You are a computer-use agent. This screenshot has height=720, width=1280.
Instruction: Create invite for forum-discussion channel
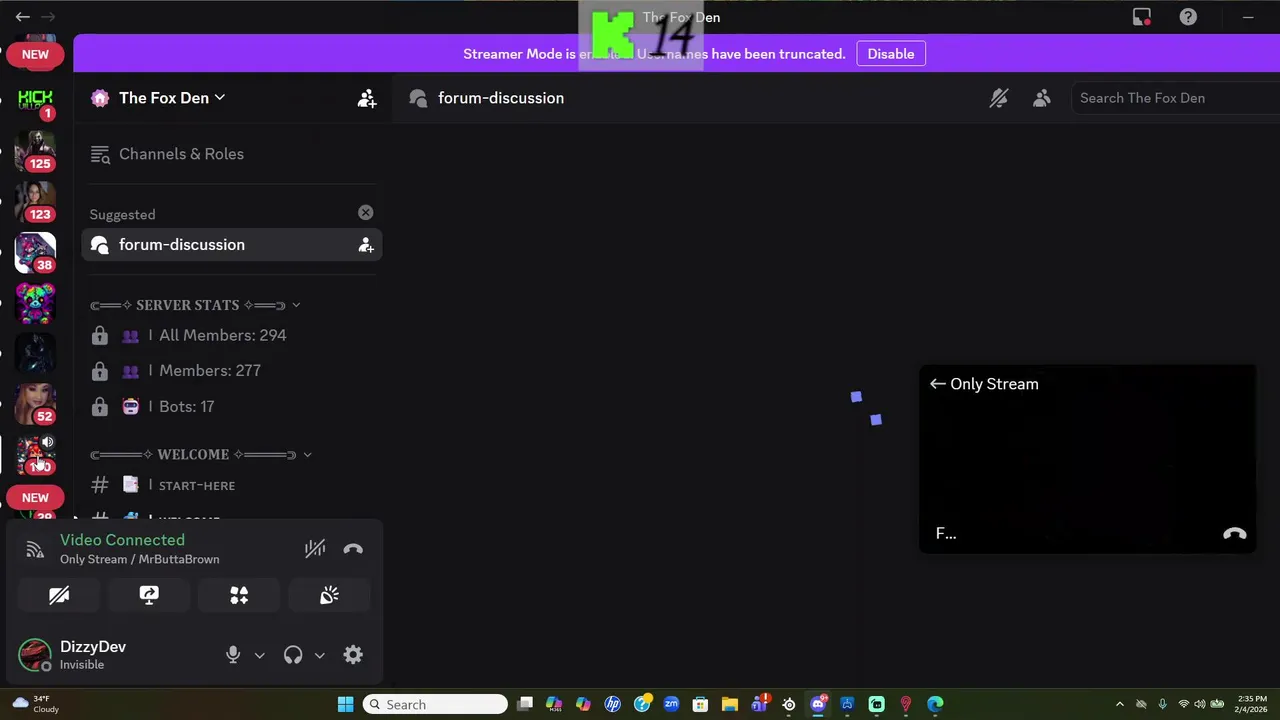(366, 245)
